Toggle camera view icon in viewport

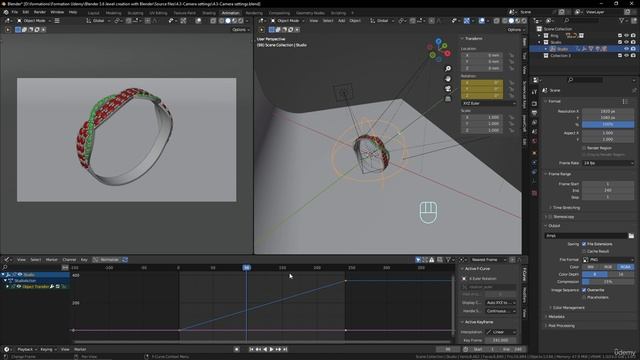coord(448,89)
